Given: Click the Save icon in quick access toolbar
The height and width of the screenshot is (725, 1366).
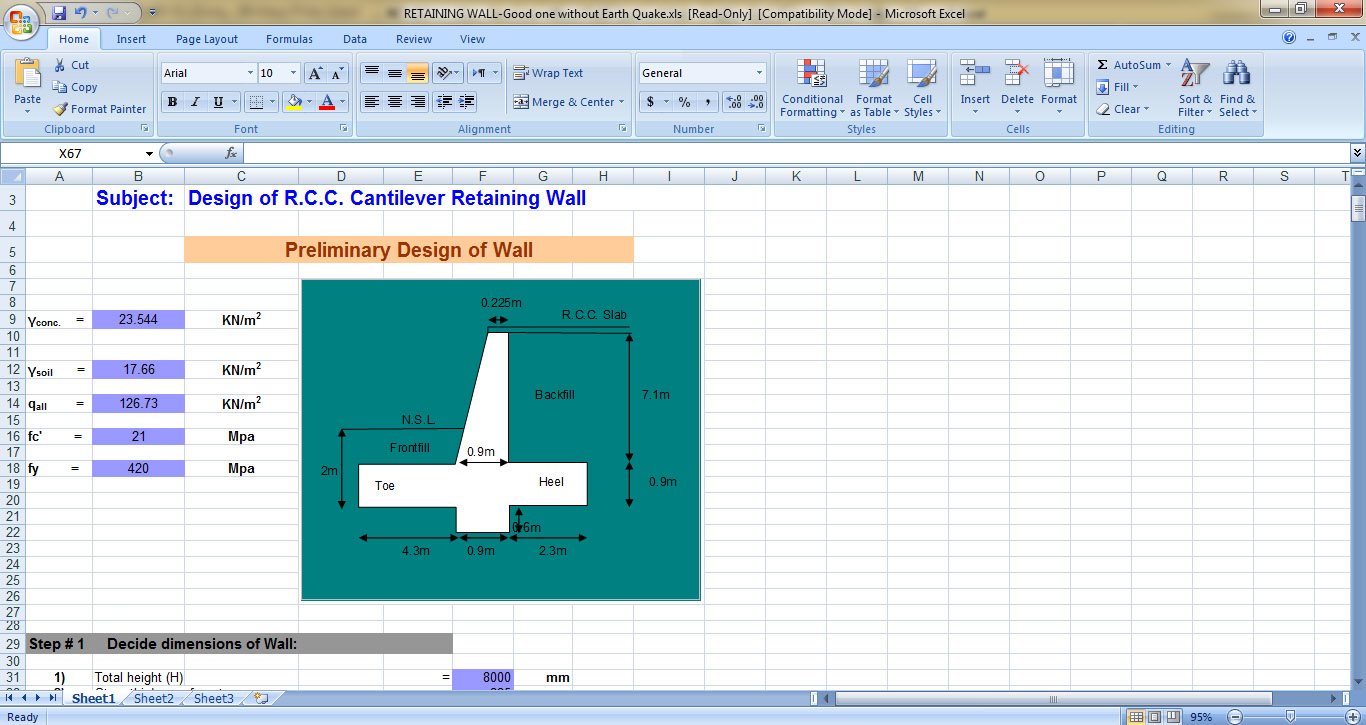Looking at the screenshot, I should 59,13.
